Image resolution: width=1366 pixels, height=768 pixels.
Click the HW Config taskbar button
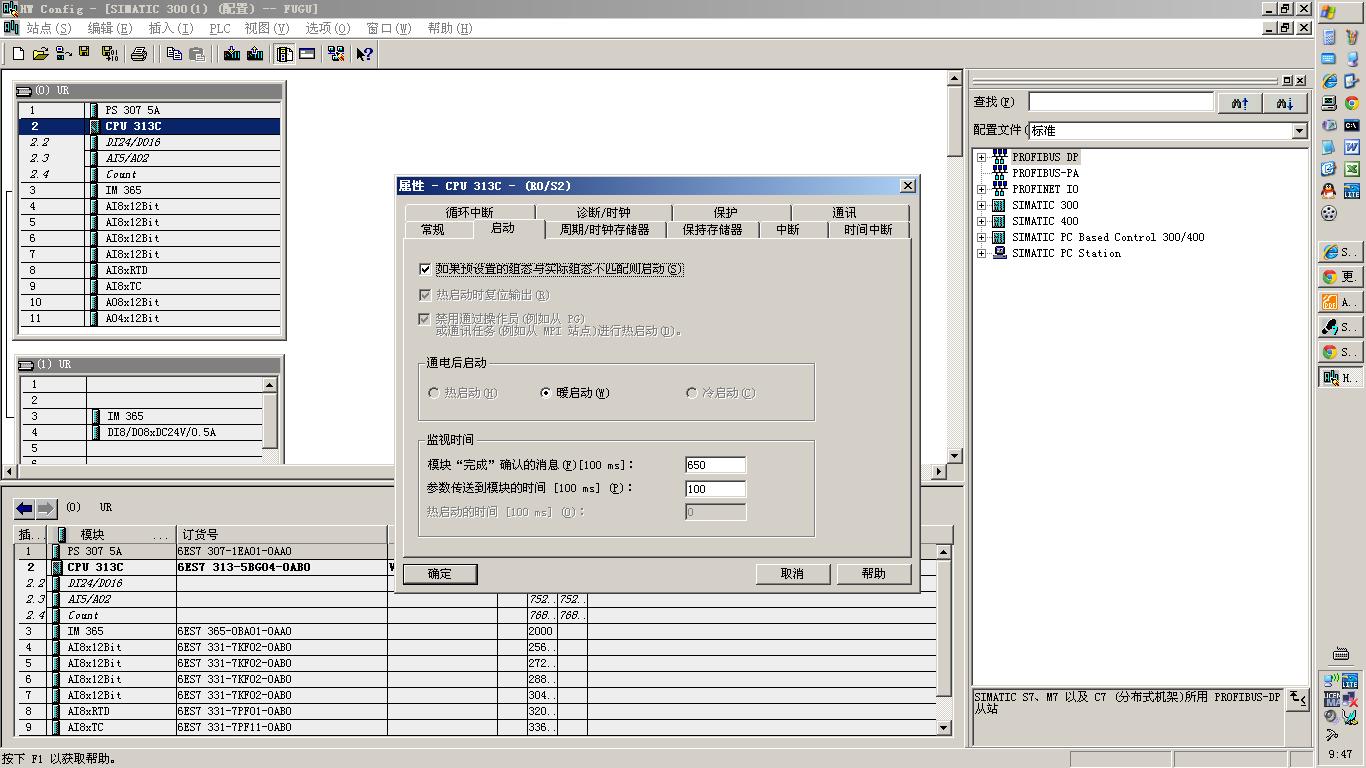click(x=1340, y=377)
